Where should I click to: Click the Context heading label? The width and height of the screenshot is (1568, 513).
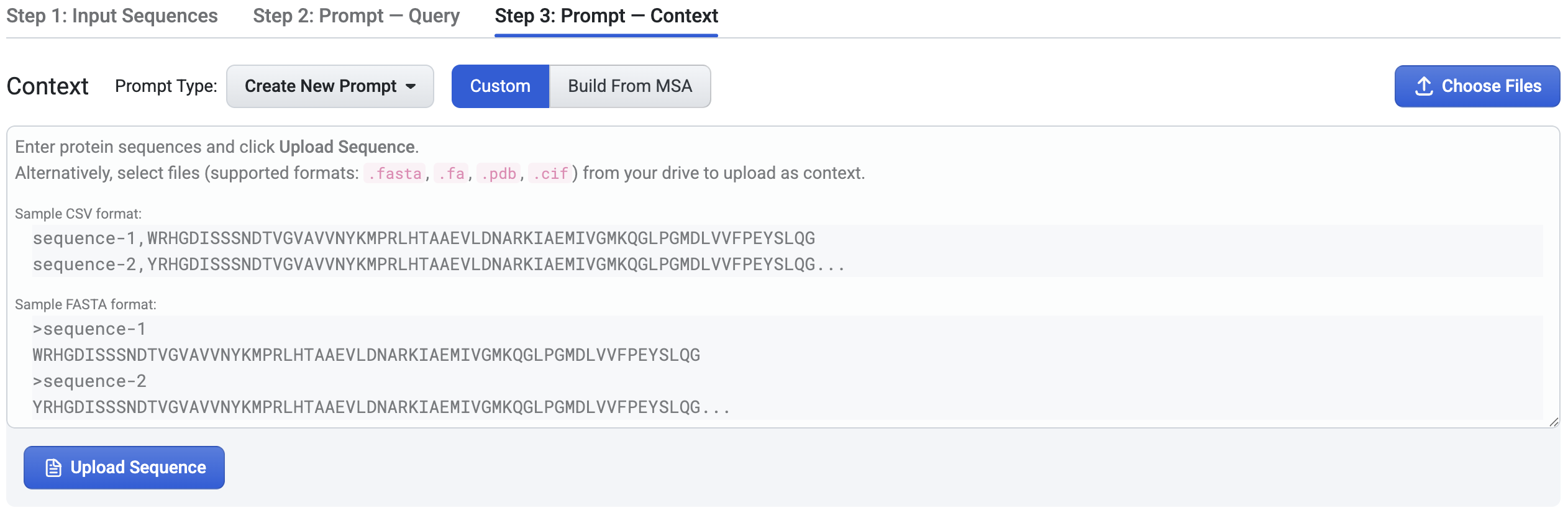point(47,86)
